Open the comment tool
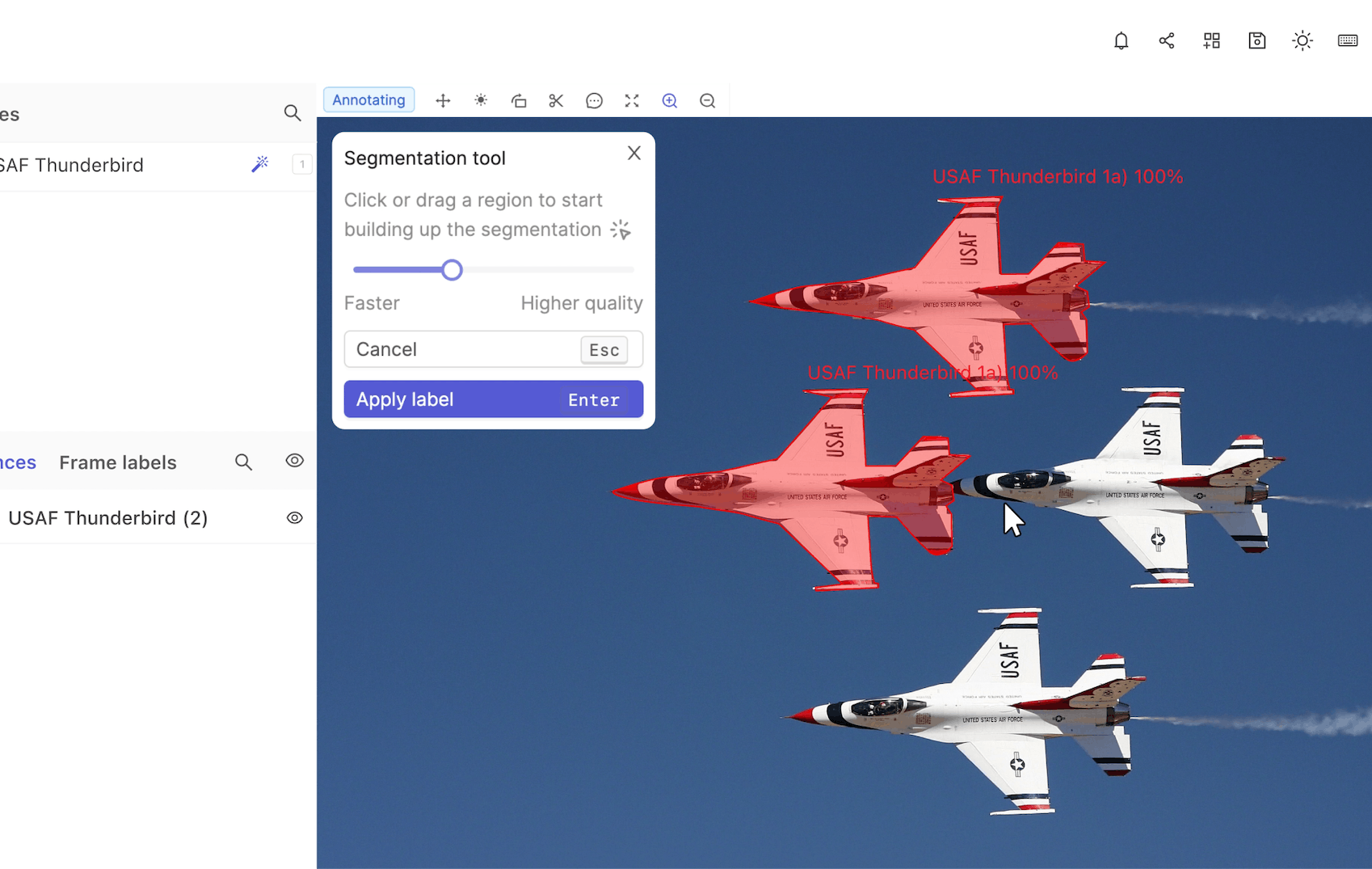 [x=594, y=100]
